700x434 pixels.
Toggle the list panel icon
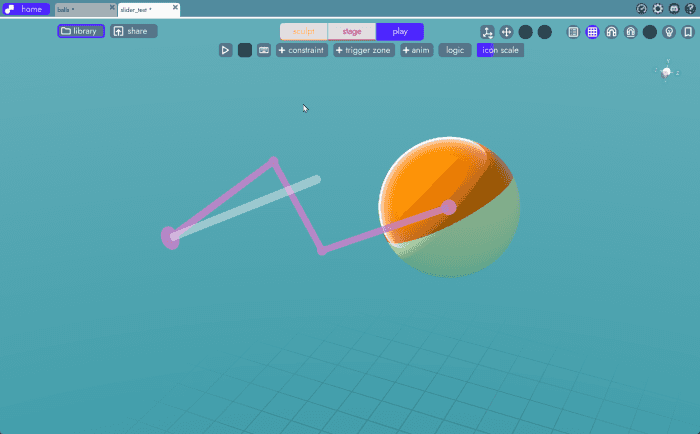click(x=573, y=32)
